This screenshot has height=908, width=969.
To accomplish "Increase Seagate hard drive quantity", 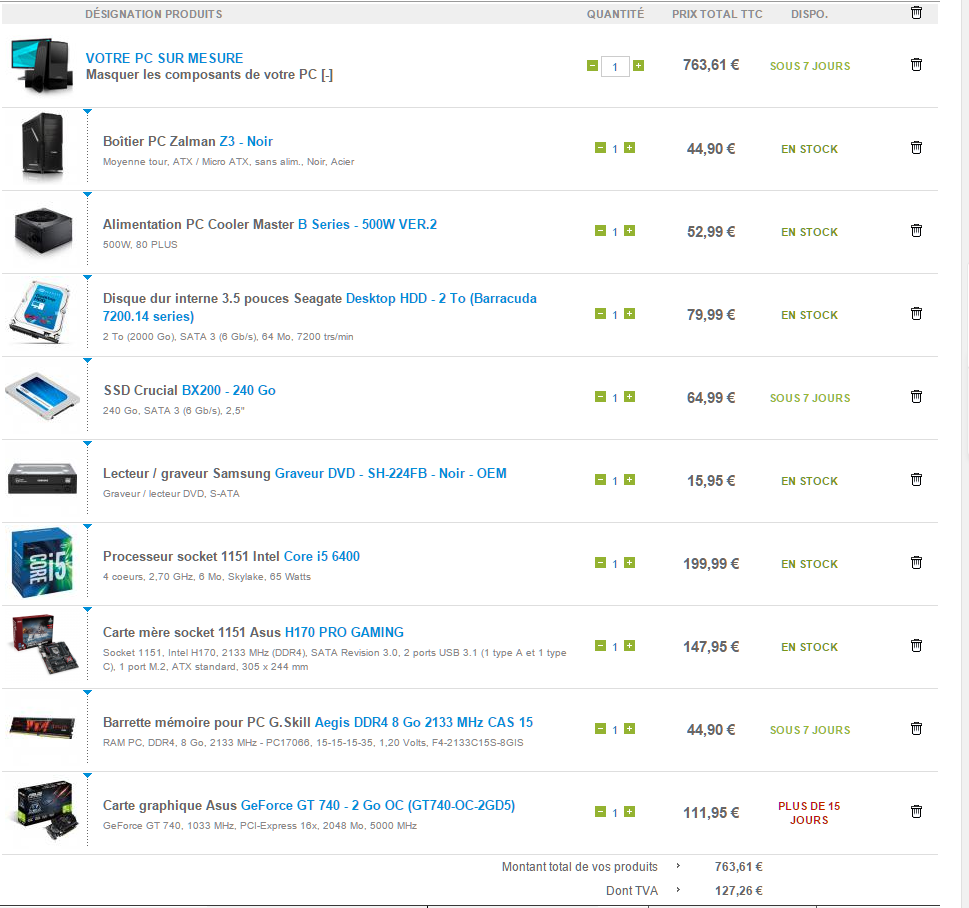I will coord(629,314).
